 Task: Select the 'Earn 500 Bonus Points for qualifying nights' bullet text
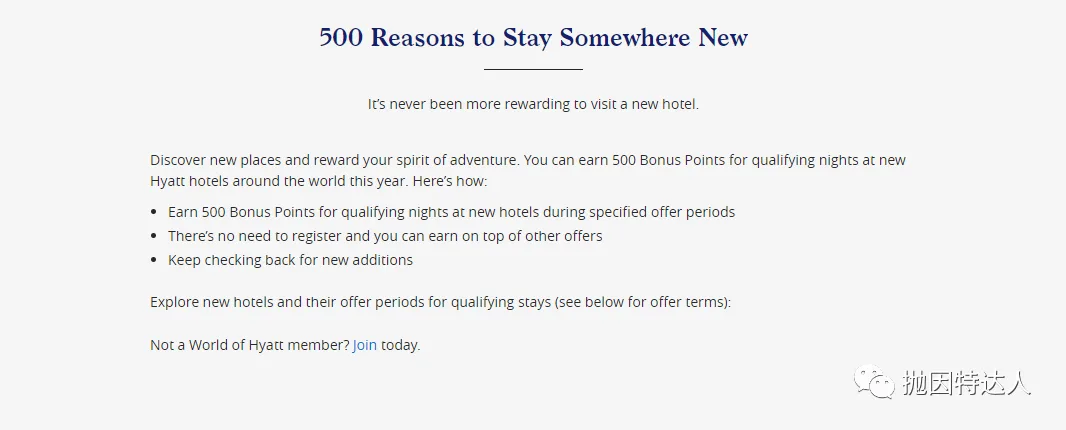[x=451, y=212]
